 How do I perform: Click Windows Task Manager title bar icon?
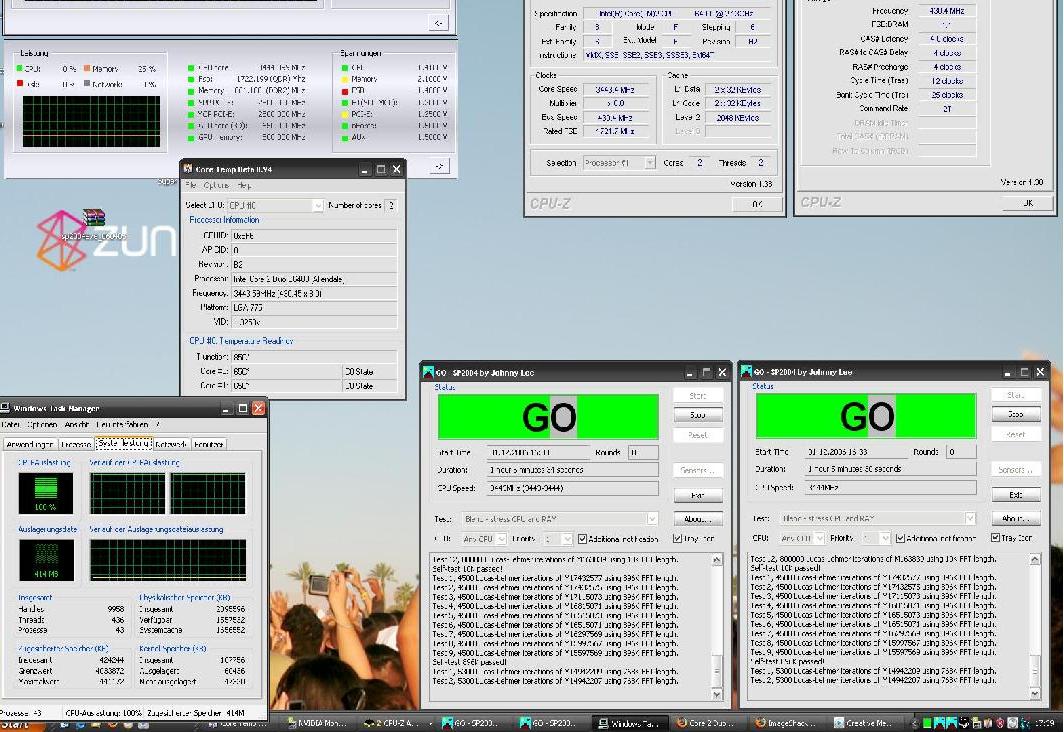[5, 408]
